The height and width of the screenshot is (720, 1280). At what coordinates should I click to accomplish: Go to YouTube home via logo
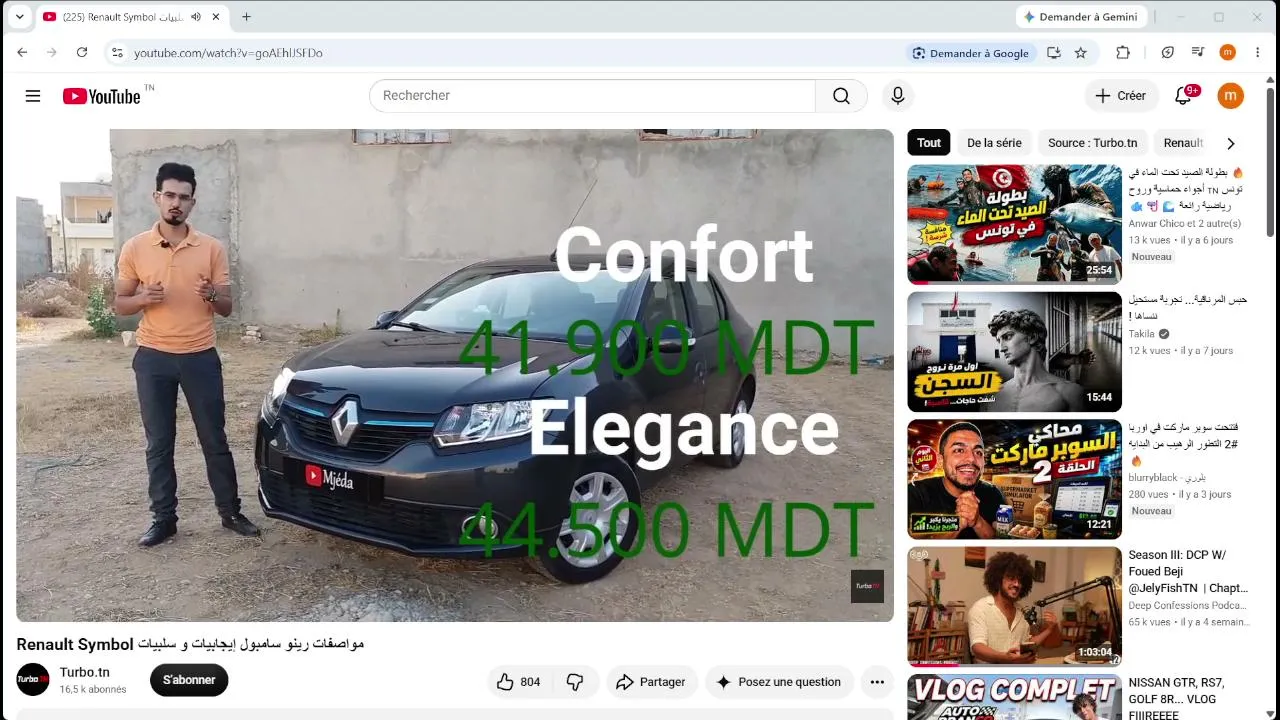click(x=101, y=96)
